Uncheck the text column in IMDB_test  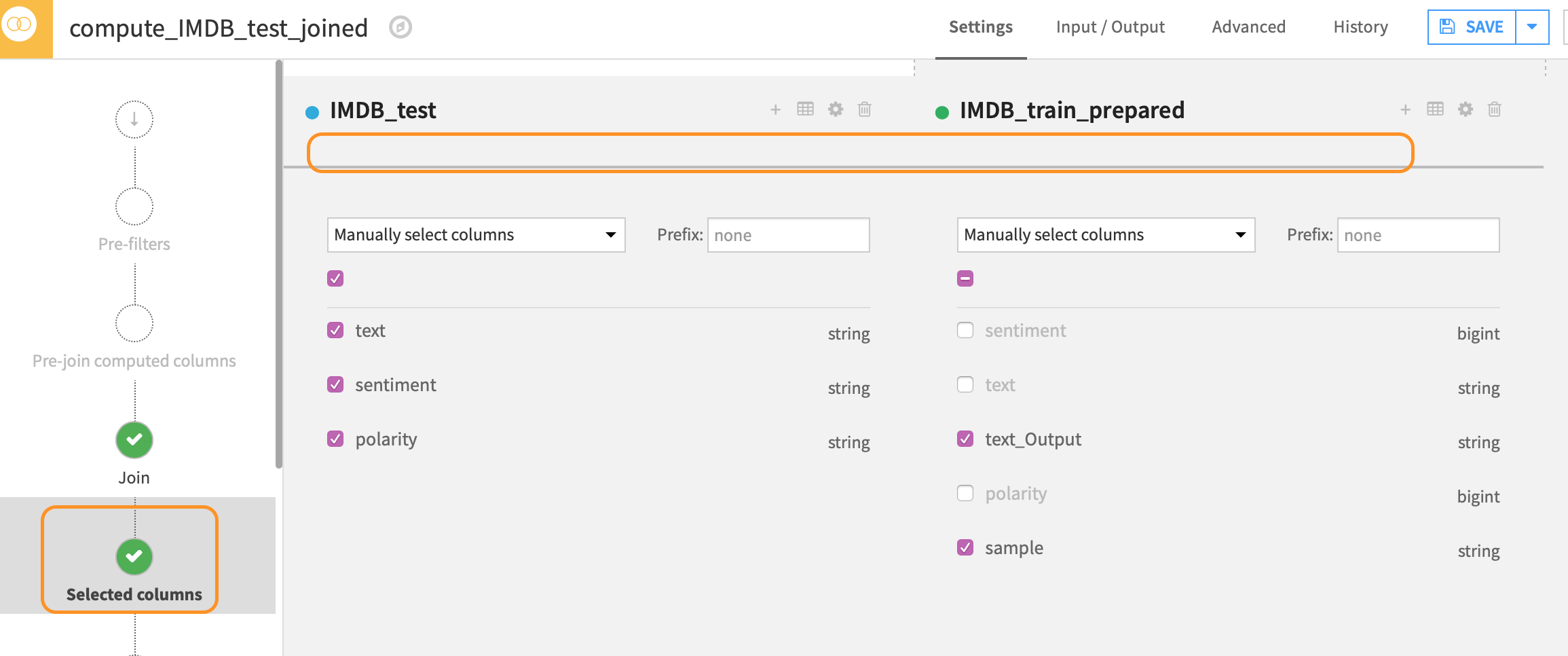coord(335,330)
